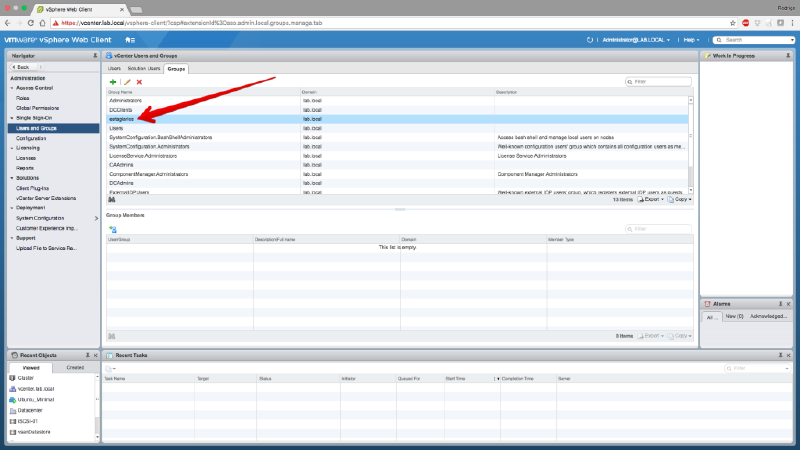Image resolution: width=800 pixels, height=450 pixels.
Task: Open the Administrator@LAB.LOCAL user dropdown
Action: tap(637, 39)
